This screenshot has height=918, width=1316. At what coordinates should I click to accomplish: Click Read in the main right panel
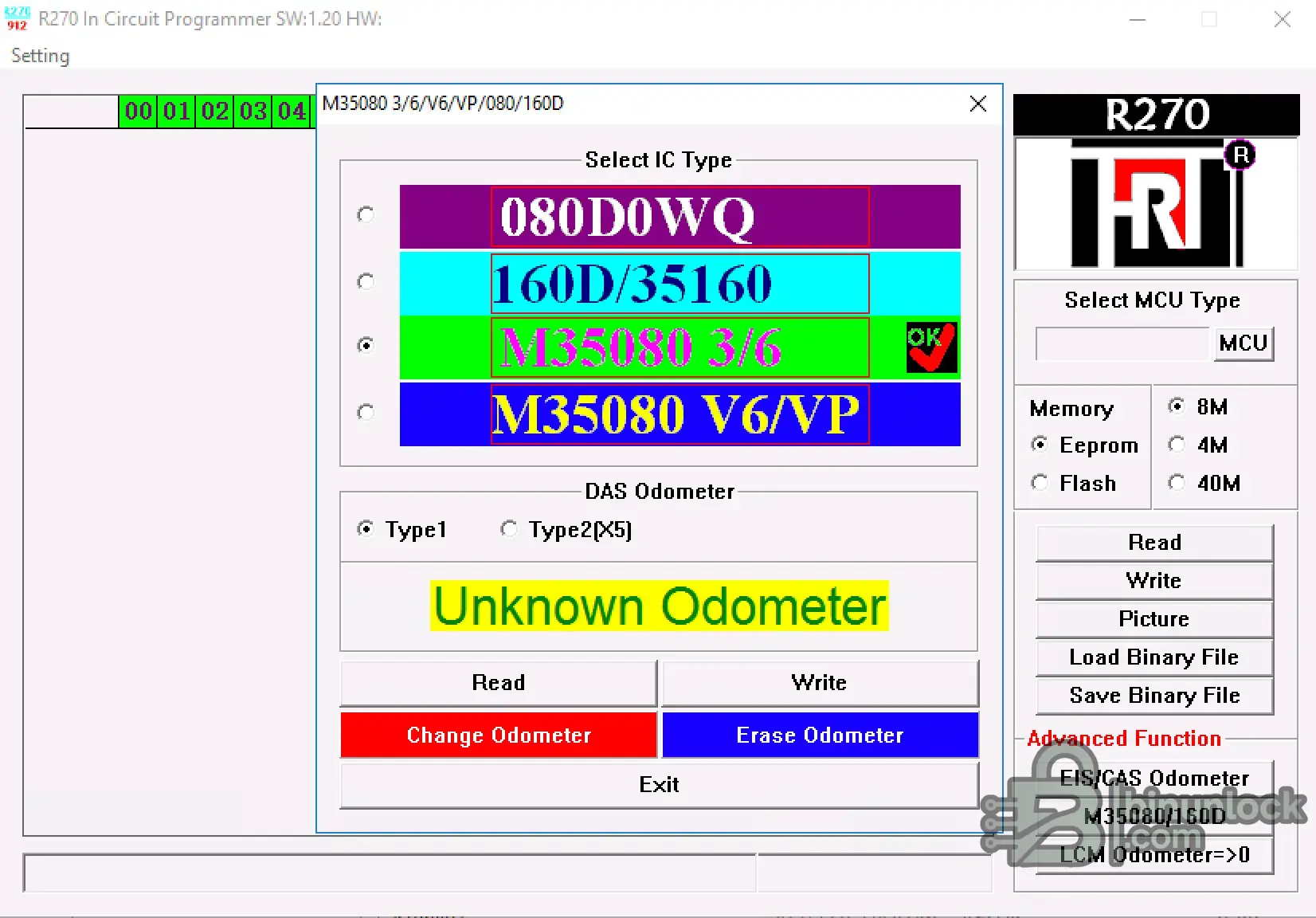tap(1154, 543)
